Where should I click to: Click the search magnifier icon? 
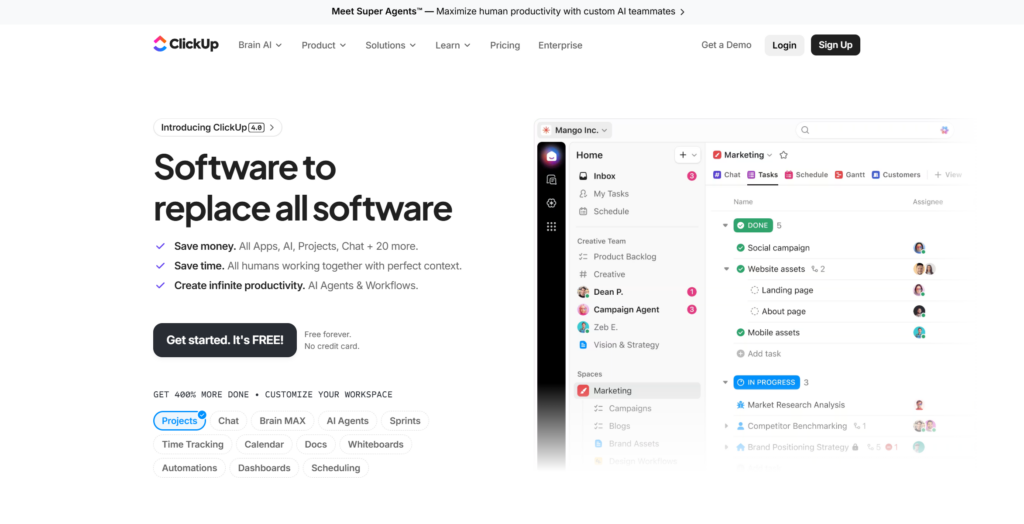coord(805,130)
